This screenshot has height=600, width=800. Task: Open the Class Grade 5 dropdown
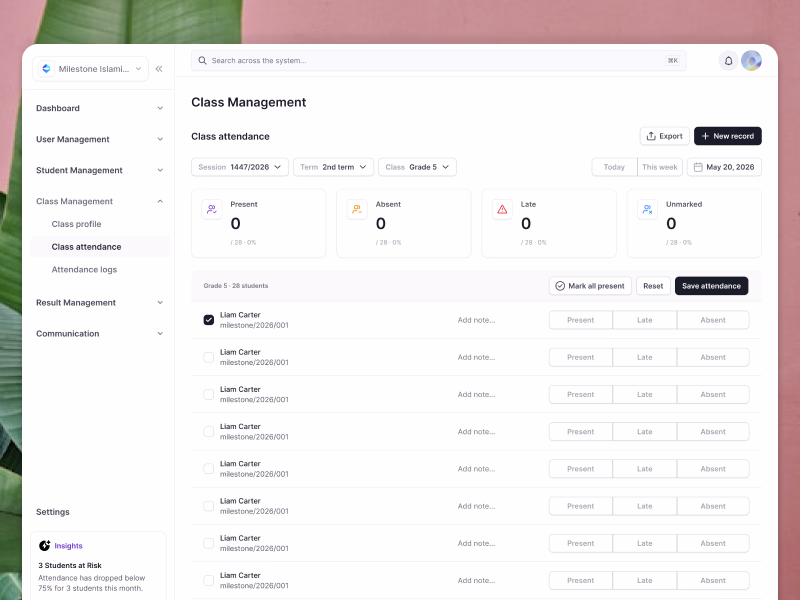tap(417, 167)
